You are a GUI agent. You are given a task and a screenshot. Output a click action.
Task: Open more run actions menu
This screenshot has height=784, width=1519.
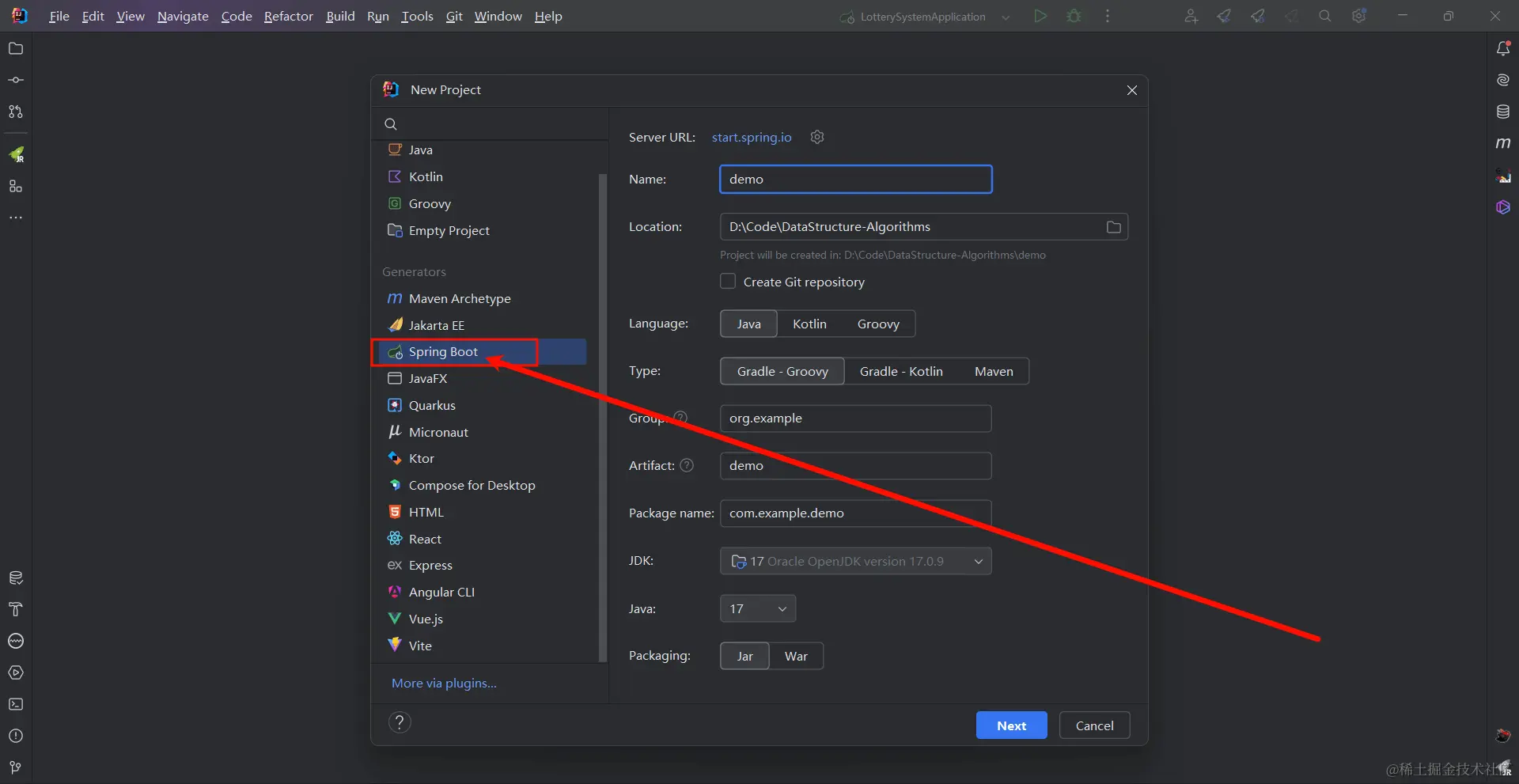click(x=1108, y=16)
